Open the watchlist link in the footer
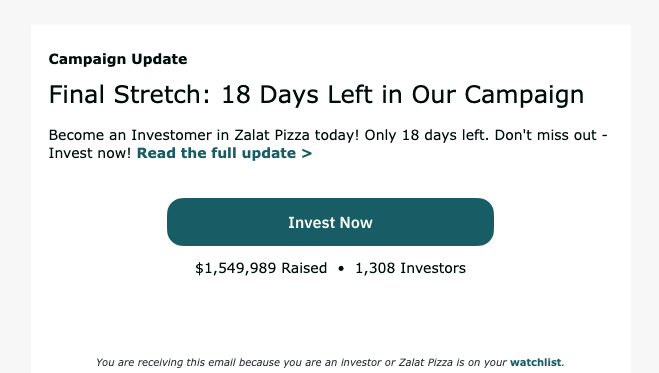Image resolution: width=659 pixels, height=373 pixels. point(535,362)
